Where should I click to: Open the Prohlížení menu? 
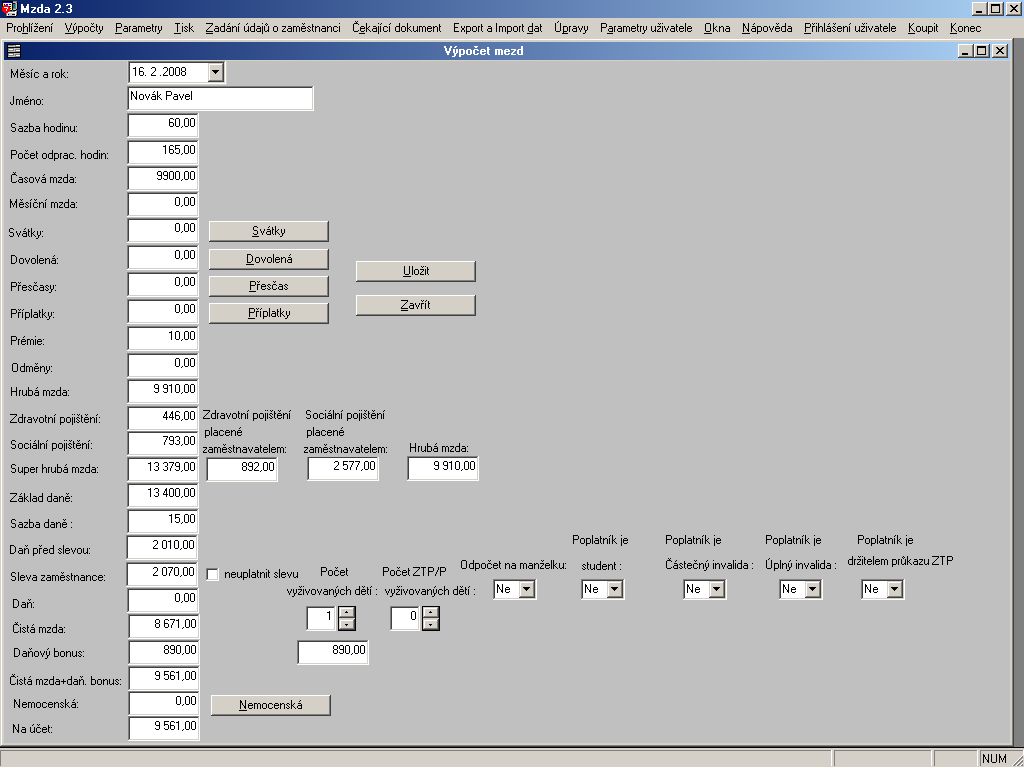[29, 28]
